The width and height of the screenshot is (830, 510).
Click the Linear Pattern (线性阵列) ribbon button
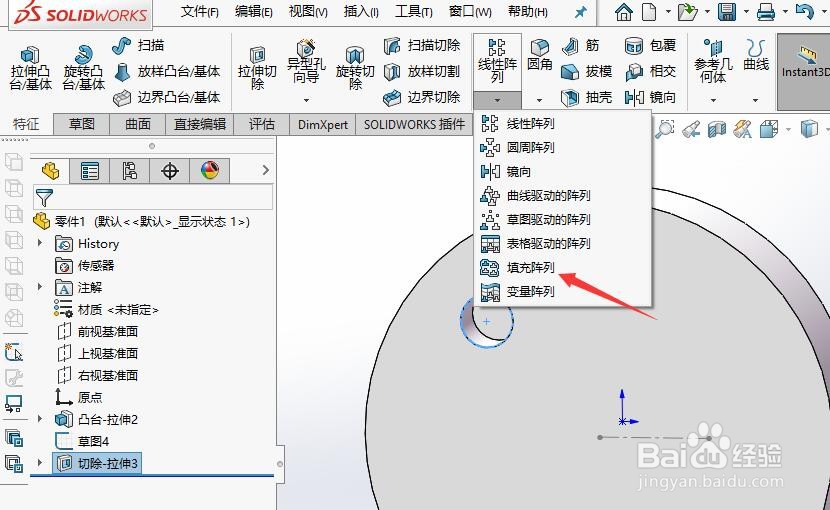tap(497, 62)
